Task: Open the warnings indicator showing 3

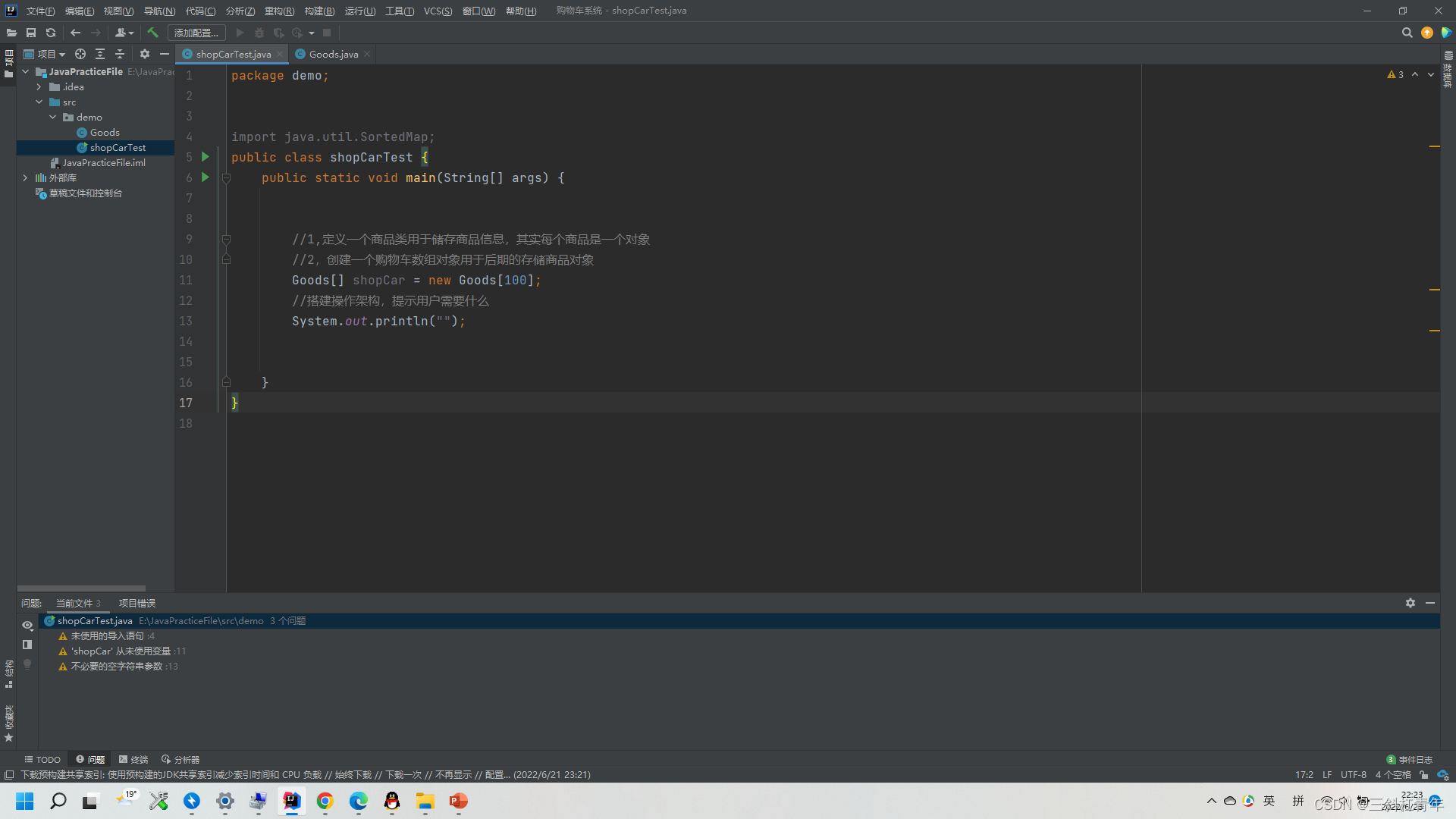Action: [x=1395, y=74]
